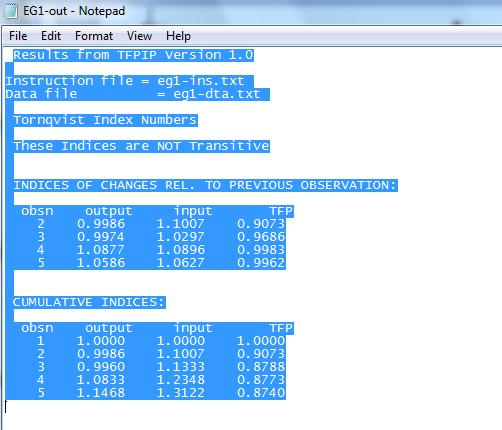
Task: Click the 'CUMULATIVE INDICES:' heading
Action: point(89,302)
